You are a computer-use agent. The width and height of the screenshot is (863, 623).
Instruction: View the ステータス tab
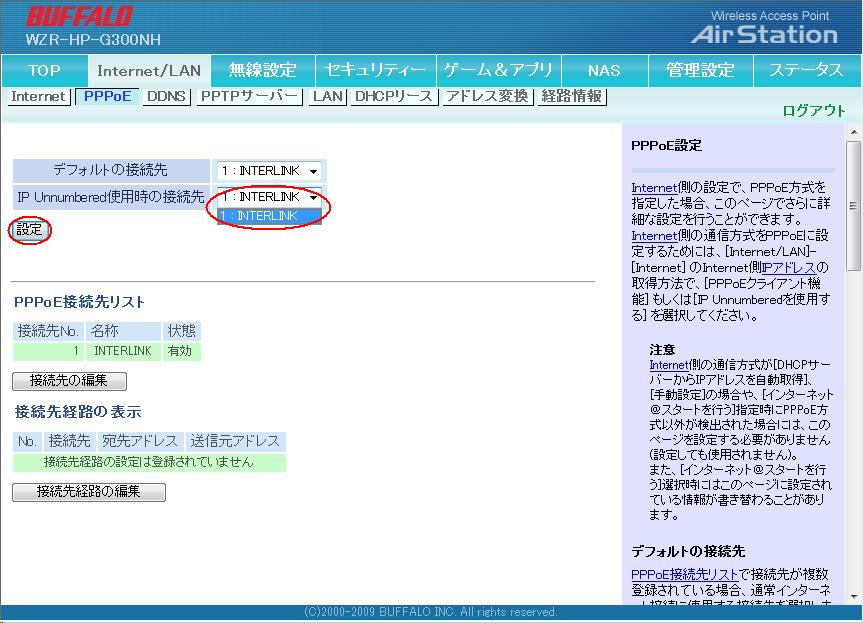(x=806, y=70)
